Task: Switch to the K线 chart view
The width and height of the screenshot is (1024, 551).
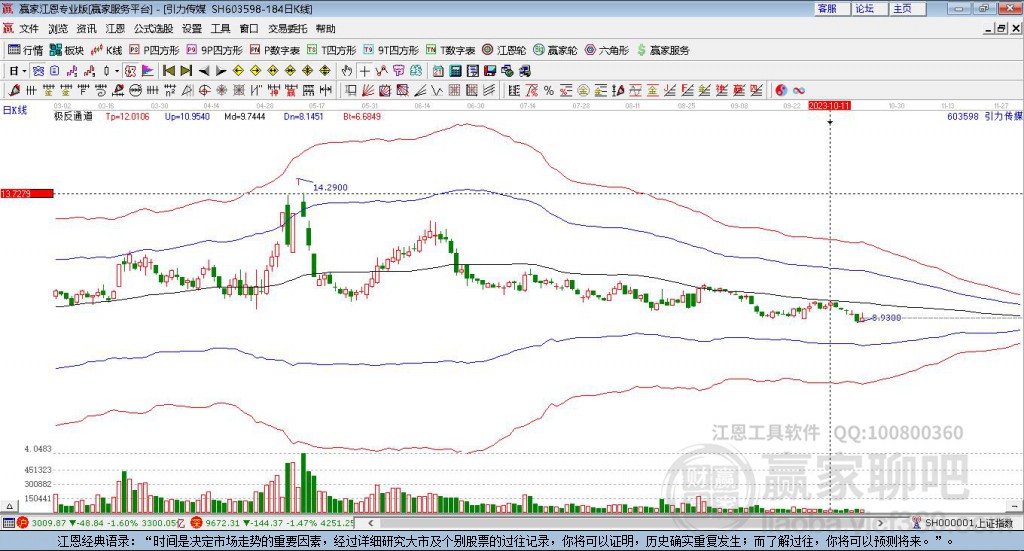Action: 107,50
